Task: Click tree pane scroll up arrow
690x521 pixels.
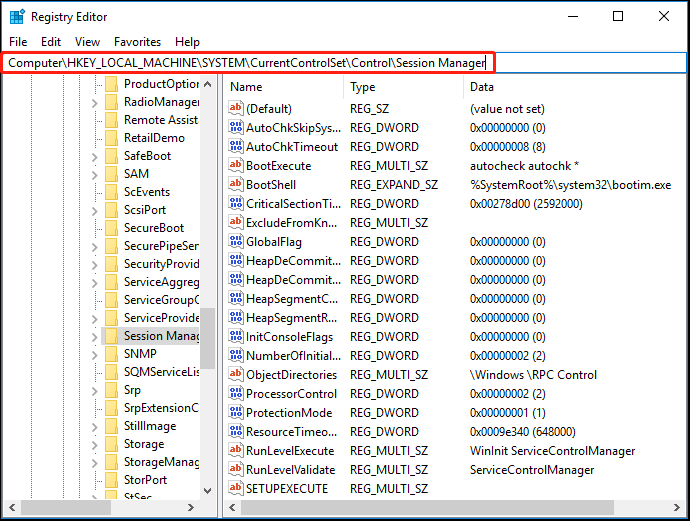Action: coord(208,84)
